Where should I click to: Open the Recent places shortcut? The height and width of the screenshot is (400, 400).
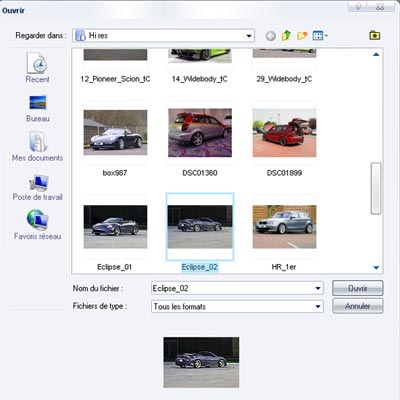click(x=37, y=68)
